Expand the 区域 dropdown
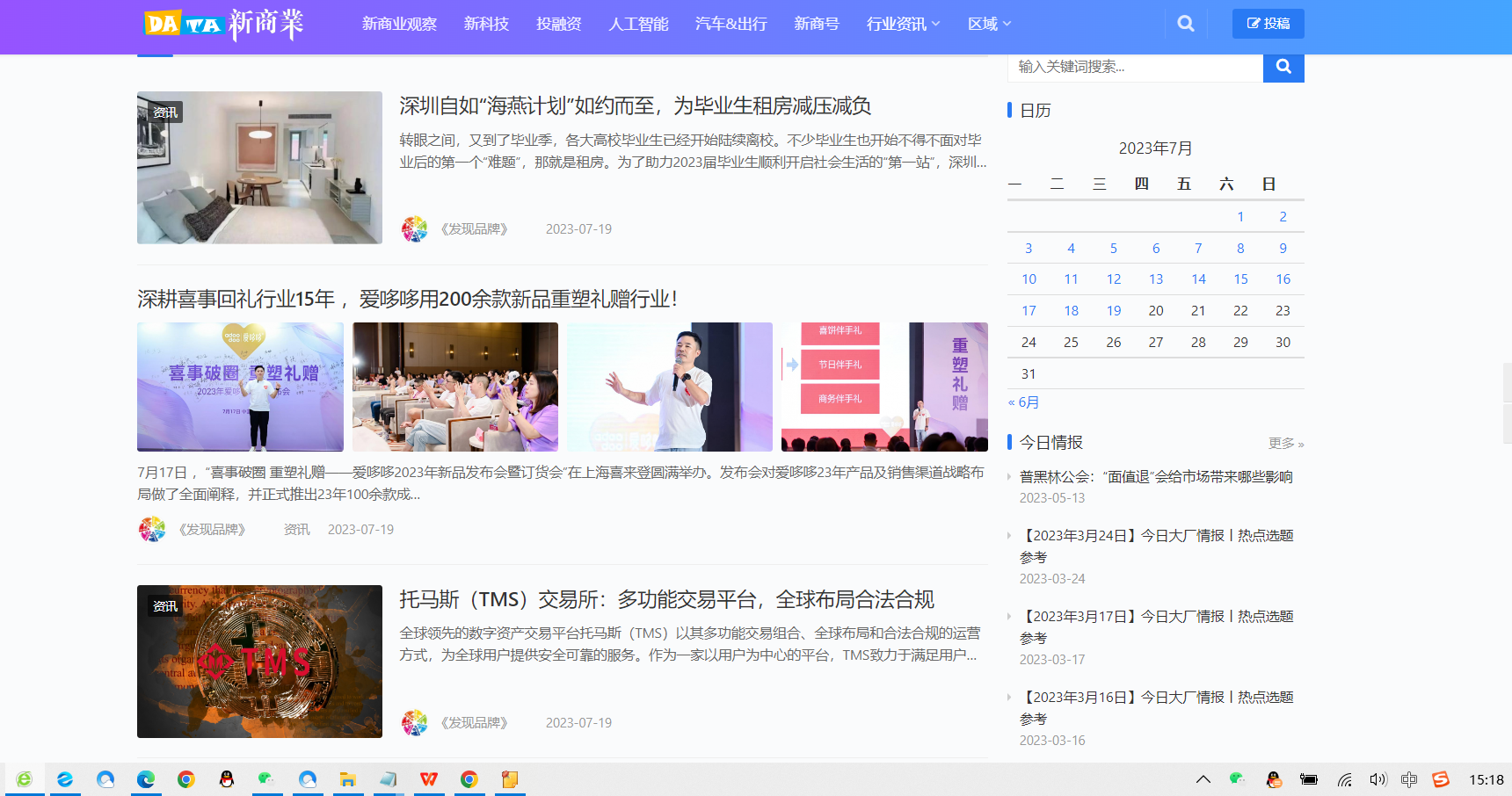Screen dimensions: 1512x796 point(989,24)
